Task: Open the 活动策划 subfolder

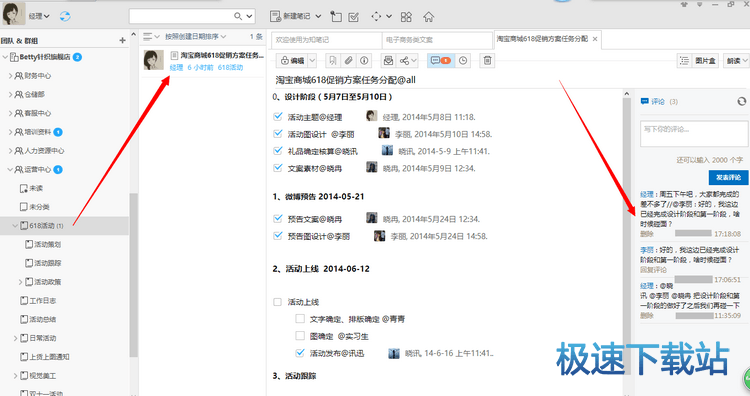Action: click(x=43, y=244)
